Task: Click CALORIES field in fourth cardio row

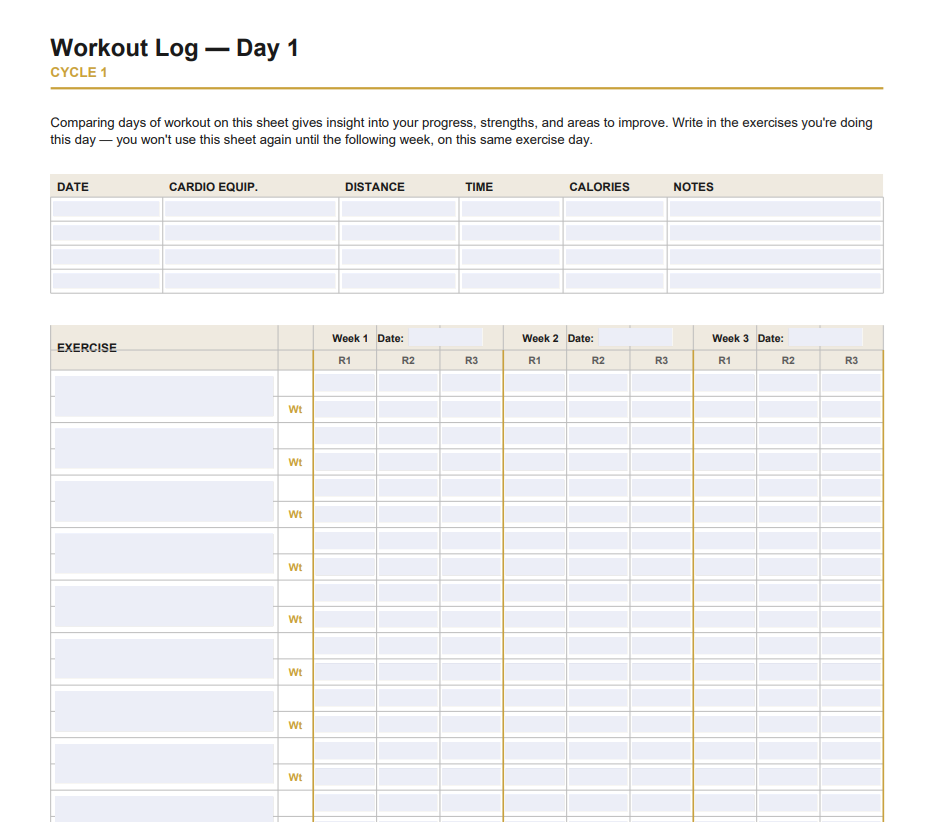Action: point(615,281)
